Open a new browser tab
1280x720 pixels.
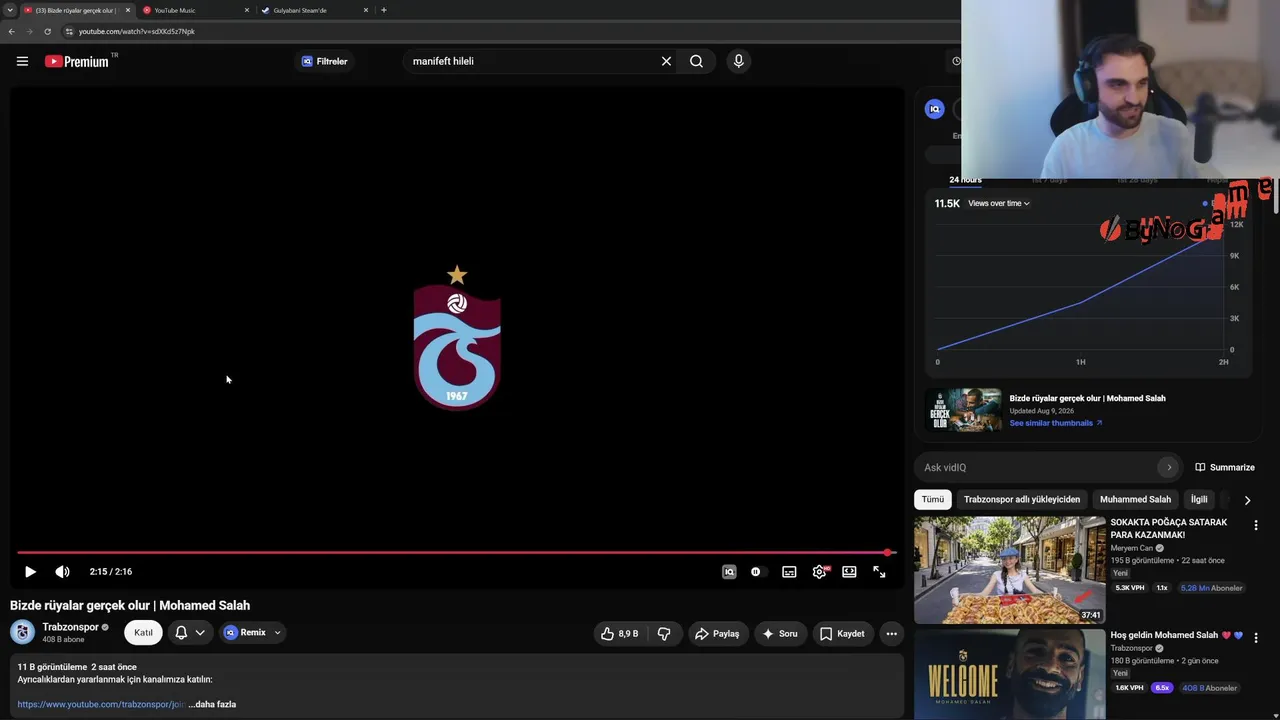(x=384, y=10)
